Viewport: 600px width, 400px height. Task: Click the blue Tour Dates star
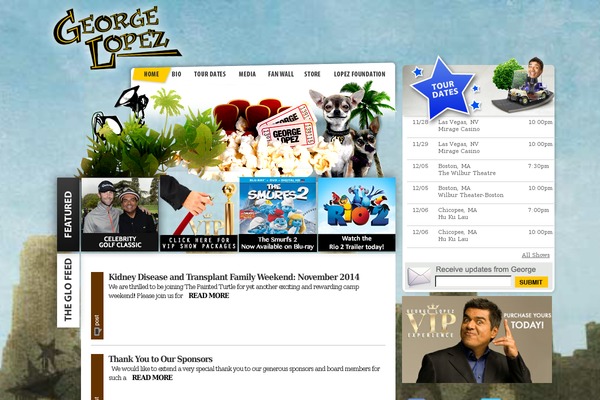[443, 89]
